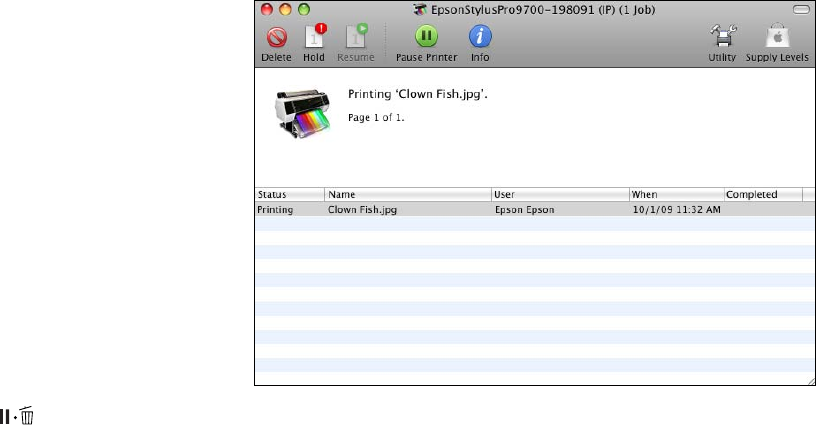The image size is (816, 426).
Task: Click the trash can icon below window
Action: pos(27,416)
